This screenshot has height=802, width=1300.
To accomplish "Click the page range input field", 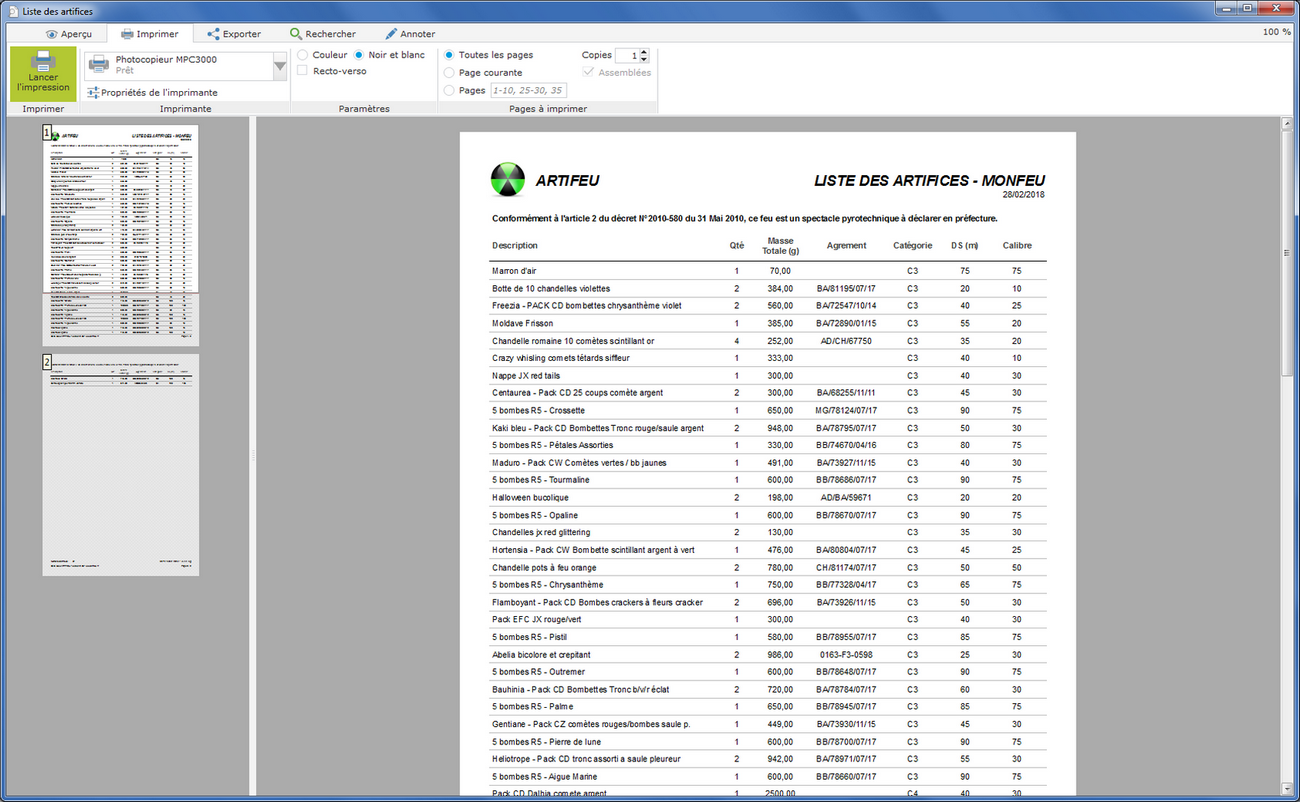I will [x=528, y=90].
